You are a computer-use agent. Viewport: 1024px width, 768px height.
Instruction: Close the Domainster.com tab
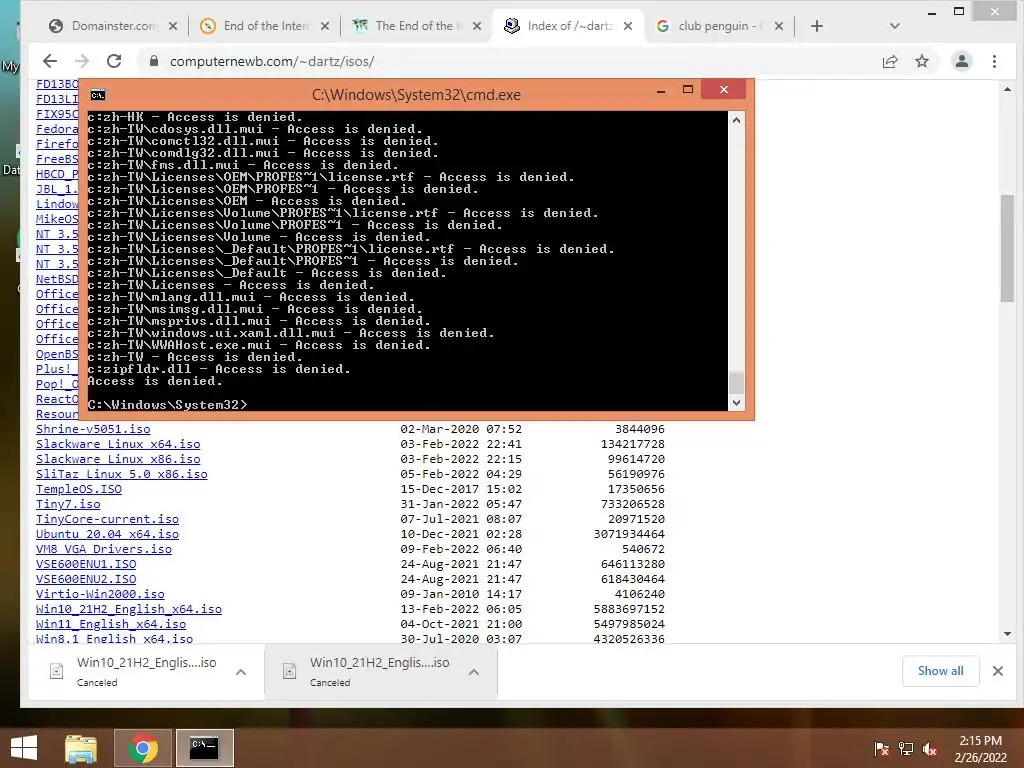172,26
